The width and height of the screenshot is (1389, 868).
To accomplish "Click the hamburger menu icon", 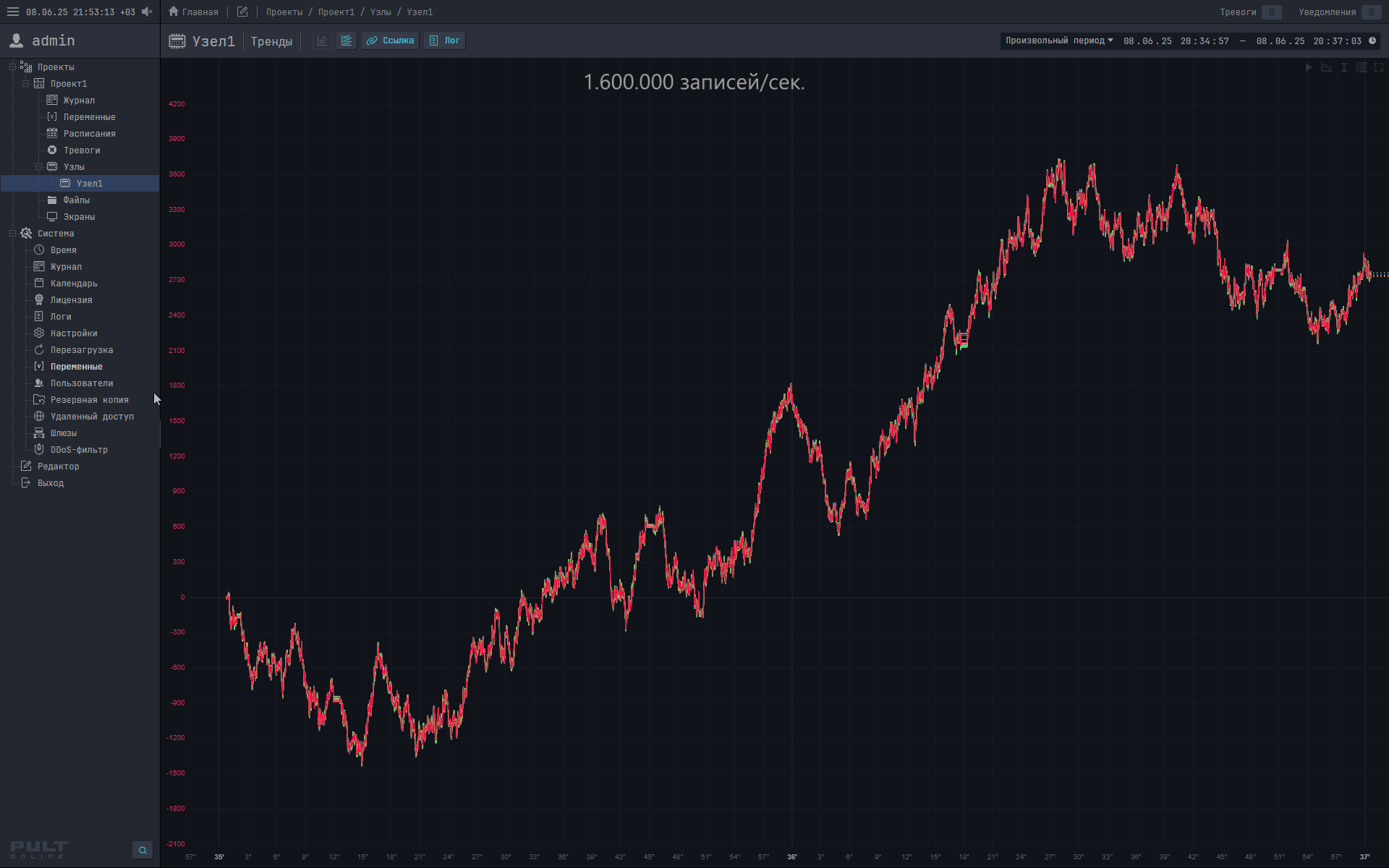I will (x=13, y=12).
